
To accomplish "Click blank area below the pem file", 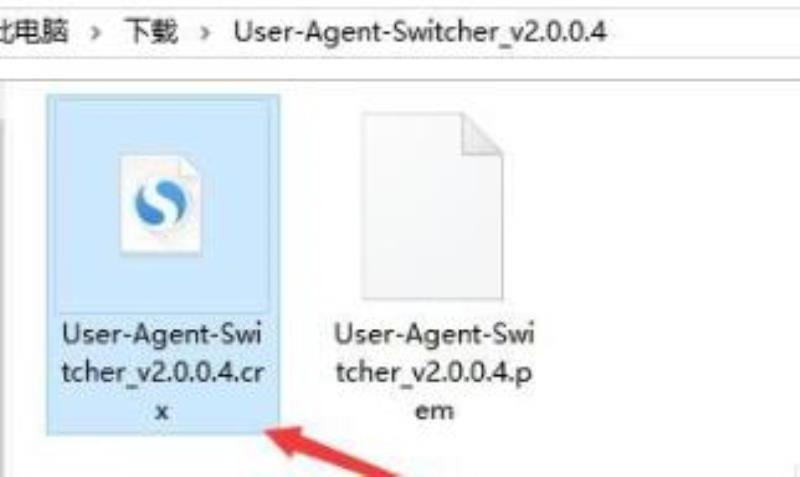I will coord(510,454).
